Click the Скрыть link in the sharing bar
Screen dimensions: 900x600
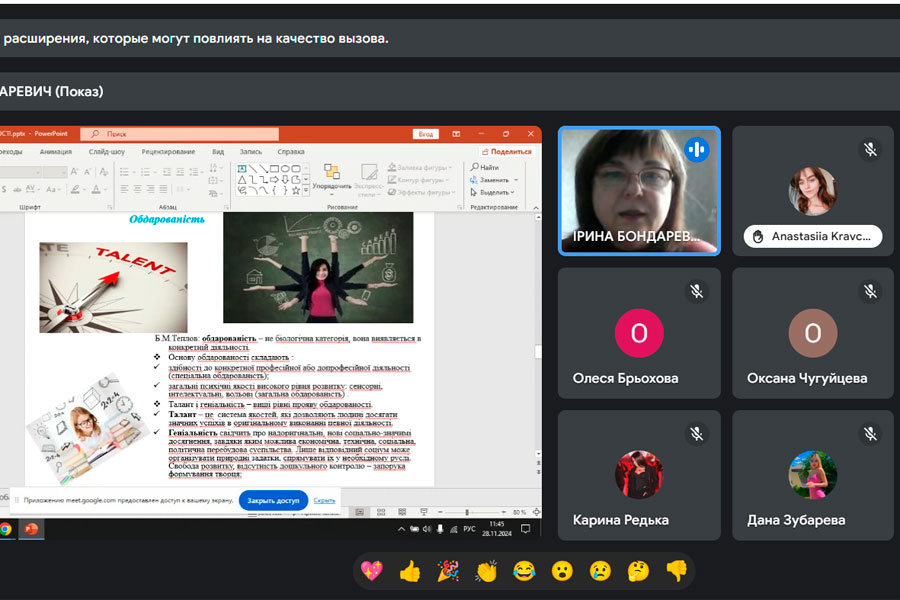[324, 501]
